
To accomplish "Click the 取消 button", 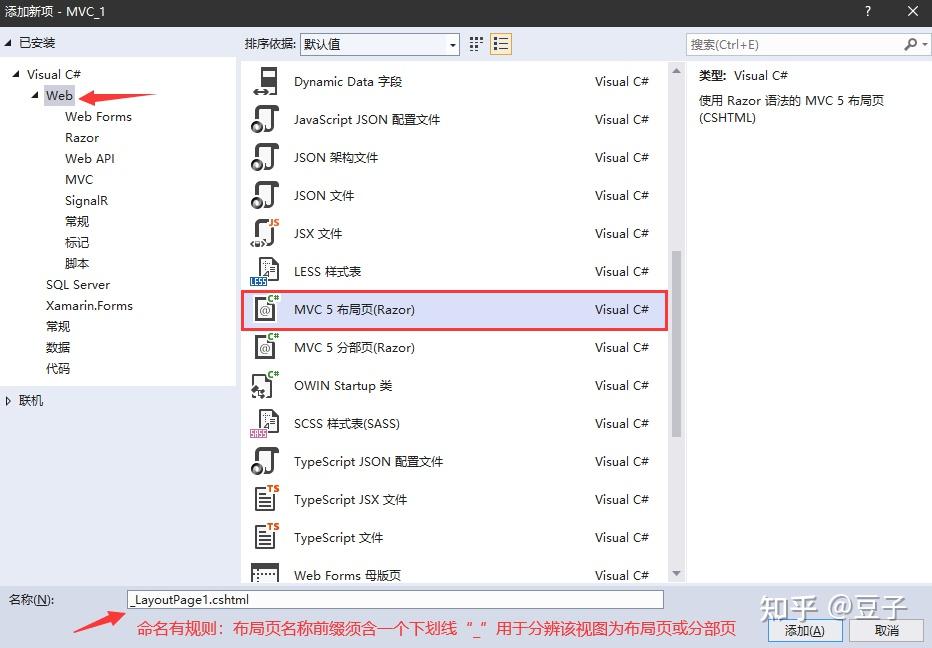I will click(x=886, y=630).
